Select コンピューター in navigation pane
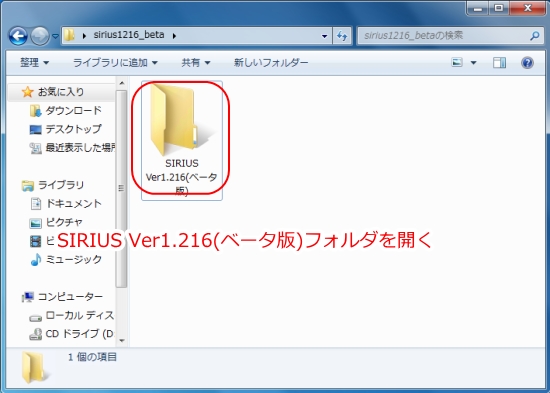This screenshot has width=550, height=393. tap(70, 297)
